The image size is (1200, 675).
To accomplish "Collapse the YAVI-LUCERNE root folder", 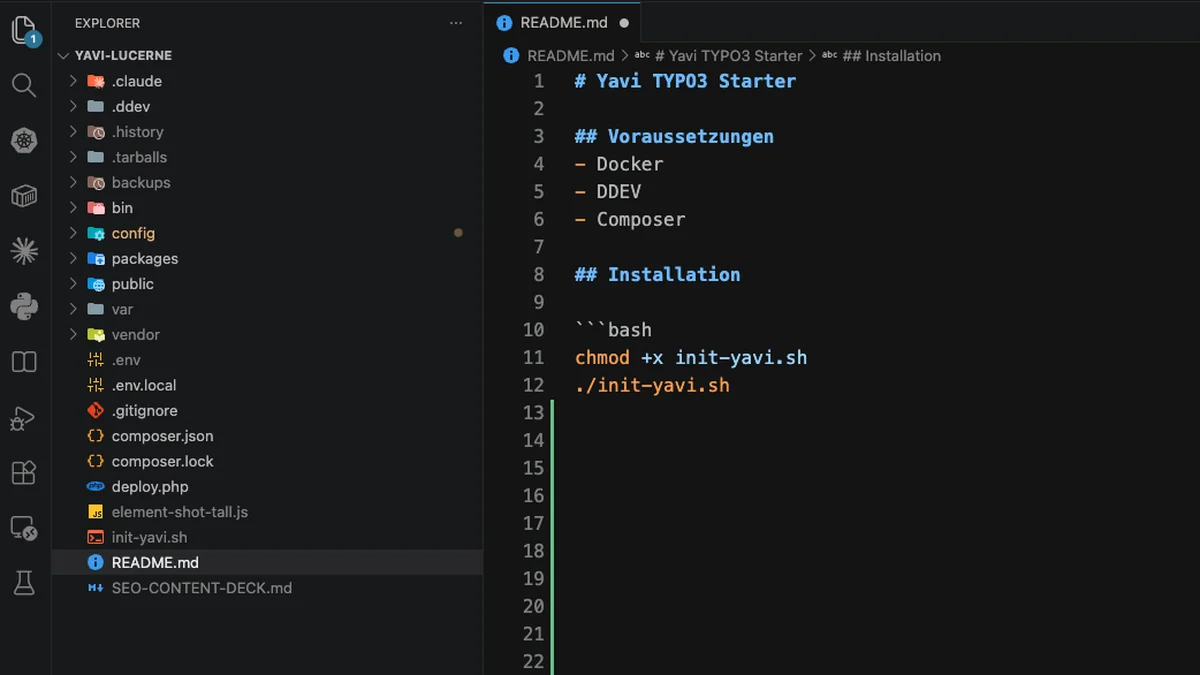I will pyautogui.click(x=65, y=56).
